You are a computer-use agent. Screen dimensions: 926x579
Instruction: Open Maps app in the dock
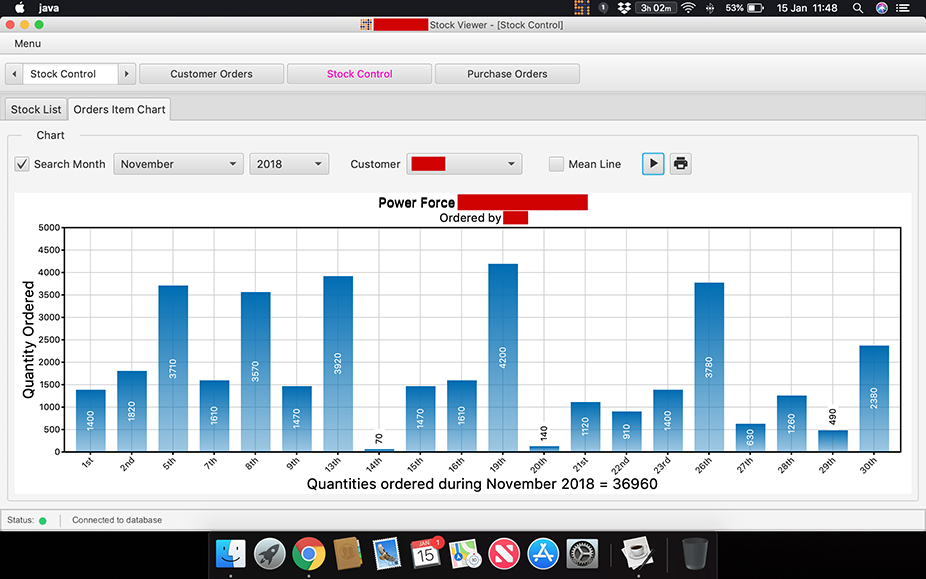(x=464, y=554)
